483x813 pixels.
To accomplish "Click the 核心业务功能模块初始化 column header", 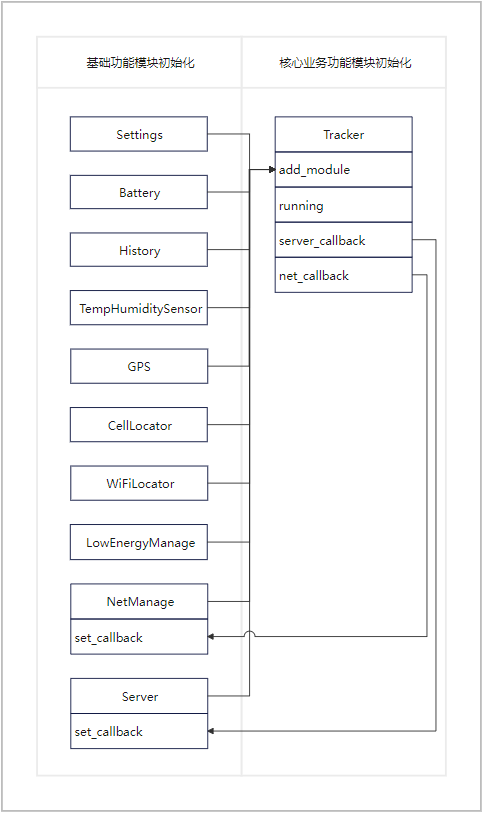I will pyautogui.click(x=344, y=63).
